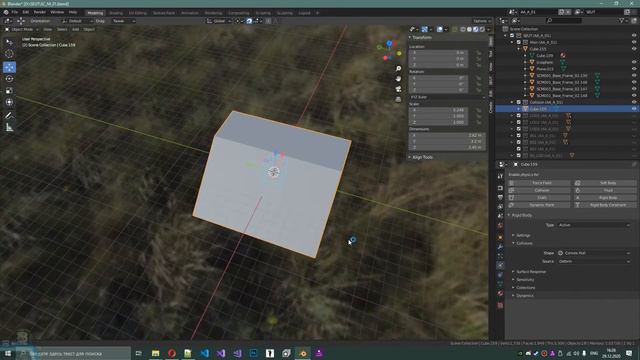
Task: Open the Object Mode dropdown
Action: [x=21, y=29]
